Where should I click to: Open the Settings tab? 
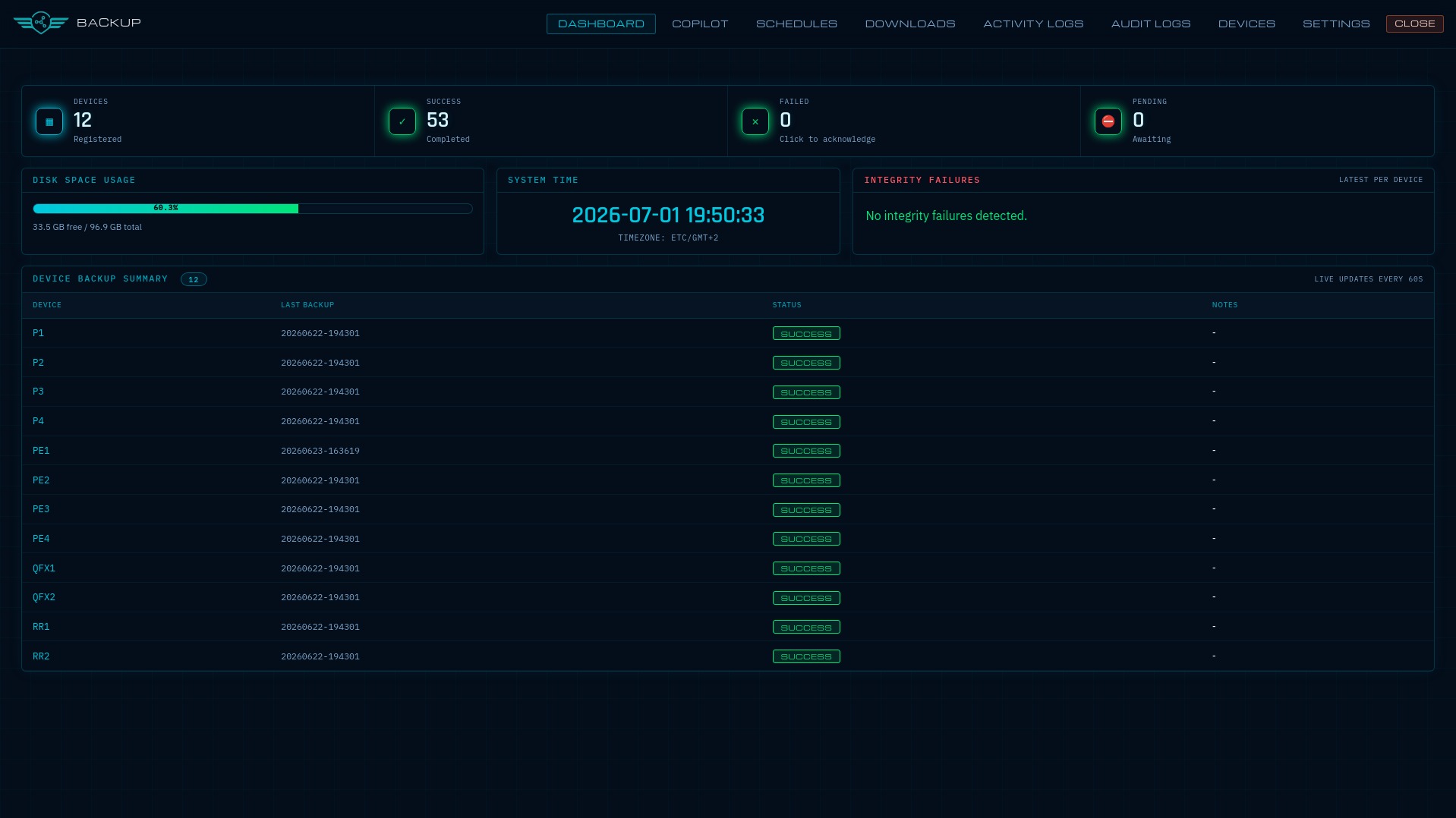pyautogui.click(x=1336, y=24)
